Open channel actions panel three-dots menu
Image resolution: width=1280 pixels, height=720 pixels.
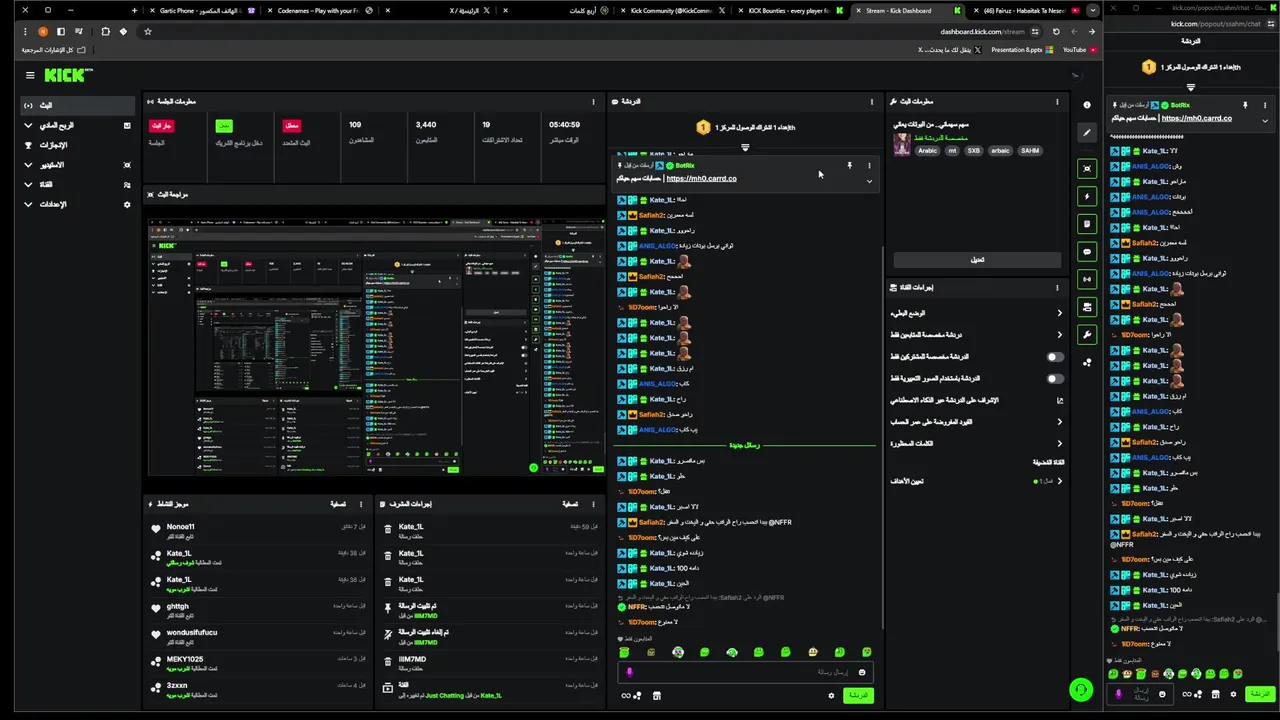pyautogui.click(x=1057, y=287)
